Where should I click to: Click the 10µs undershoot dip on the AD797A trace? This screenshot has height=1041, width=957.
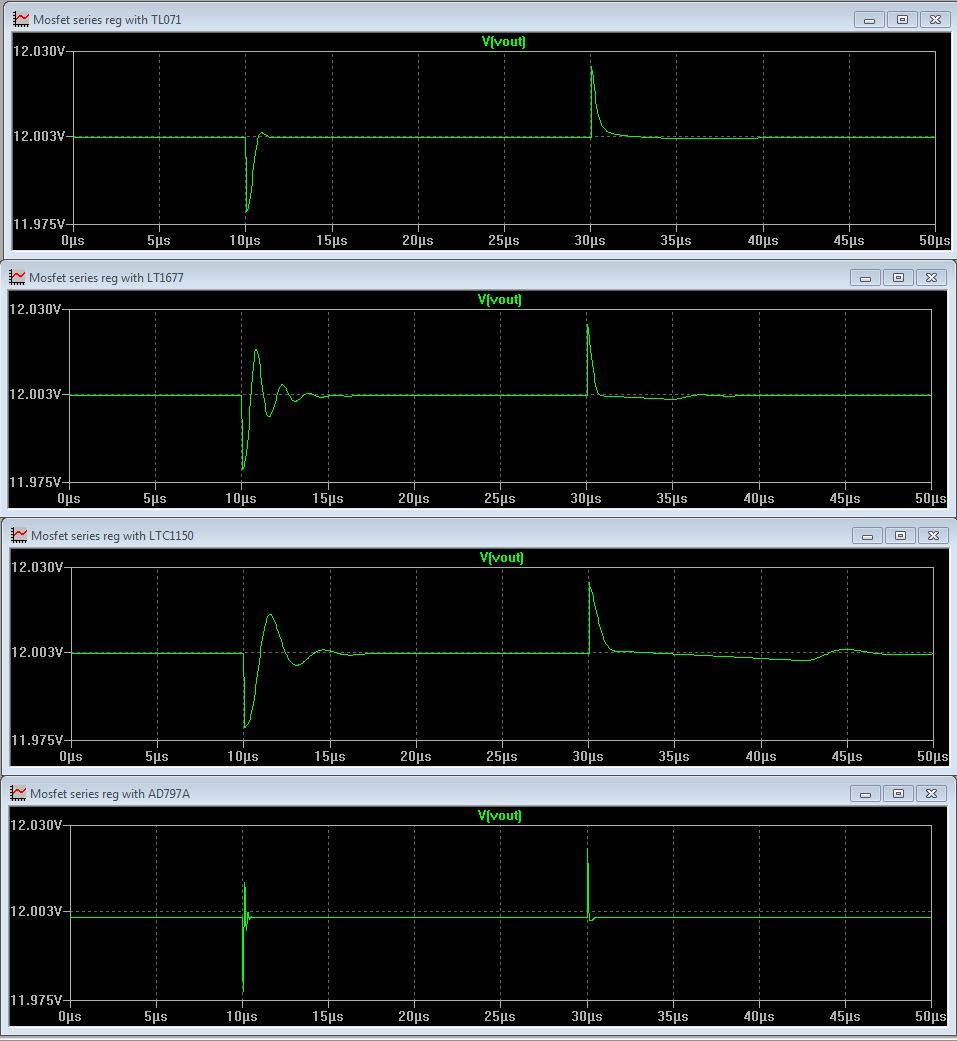(243, 991)
